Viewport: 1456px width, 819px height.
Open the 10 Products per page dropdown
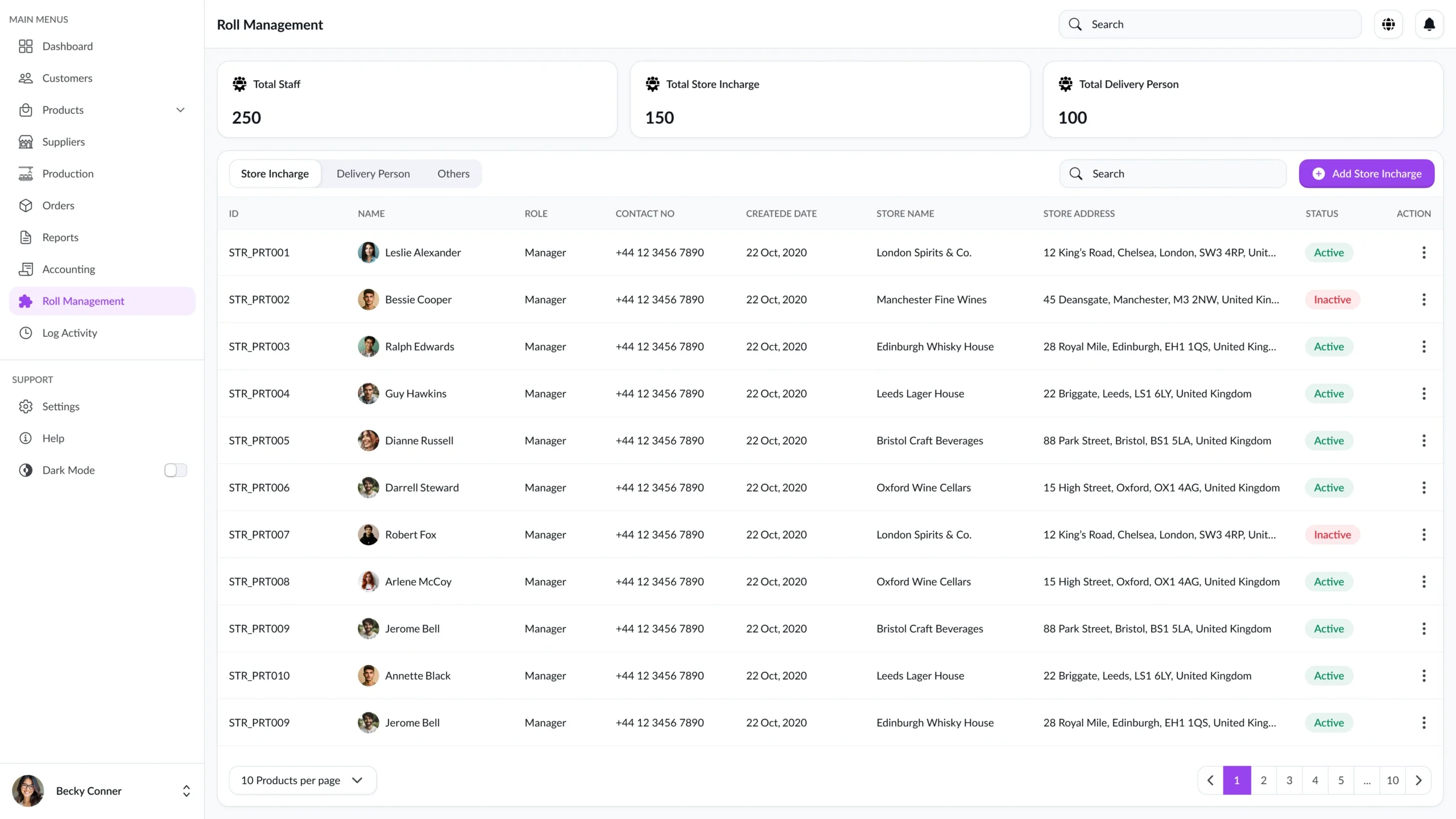(302, 780)
